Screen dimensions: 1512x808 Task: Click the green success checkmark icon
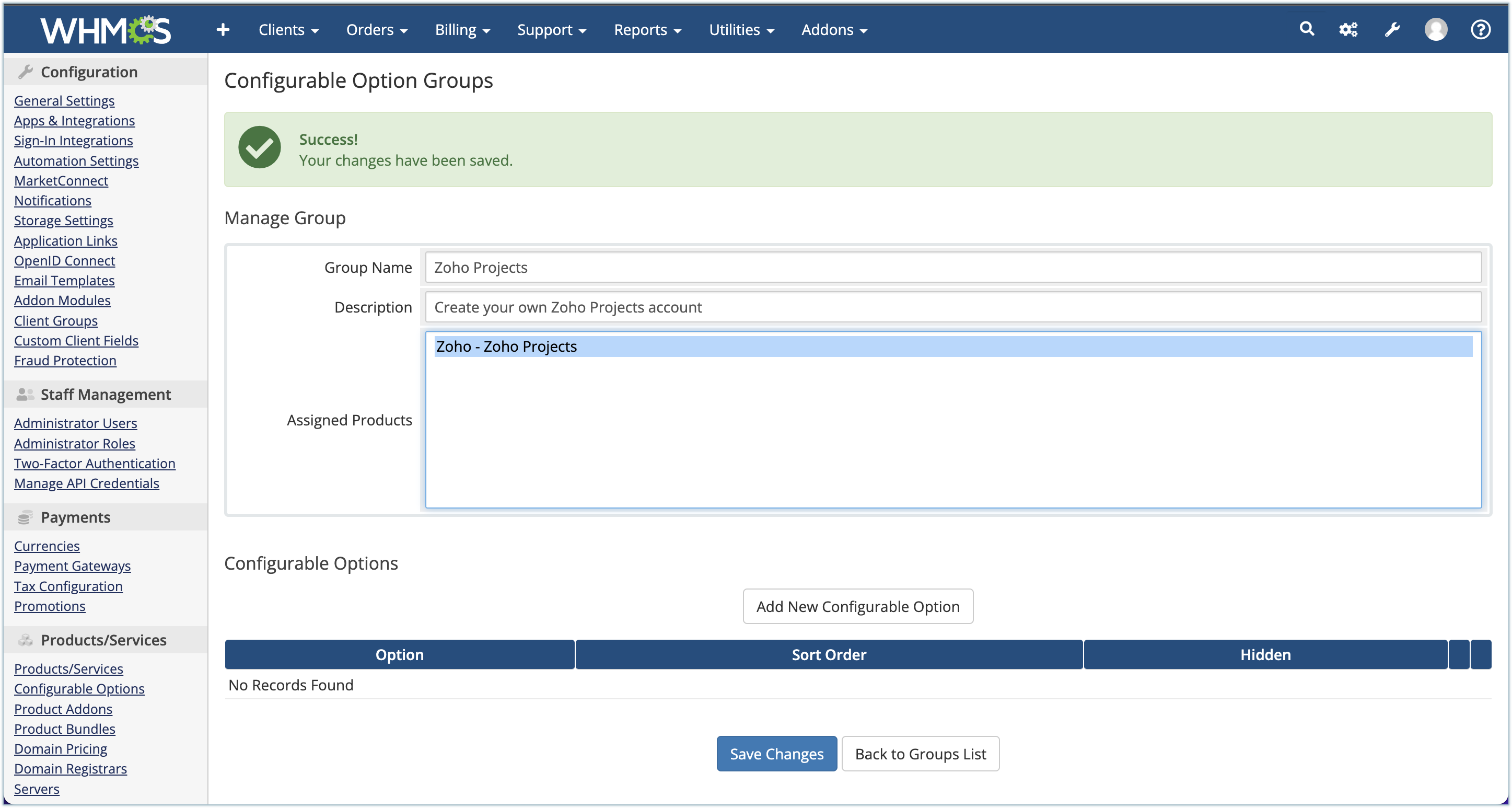point(260,148)
